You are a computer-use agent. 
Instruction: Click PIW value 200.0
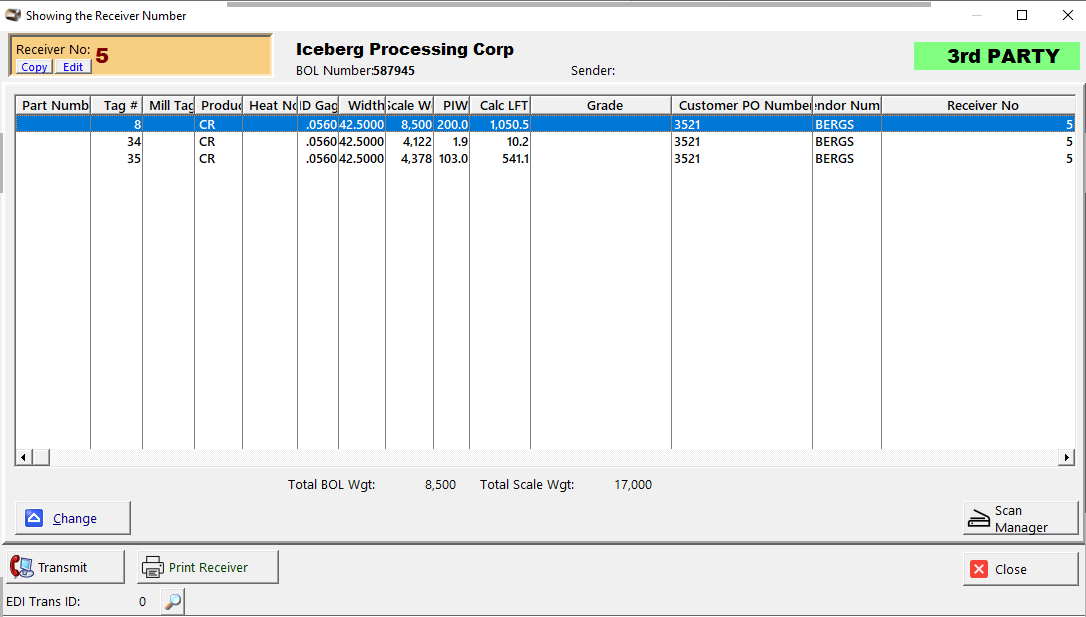coord(452,125)
